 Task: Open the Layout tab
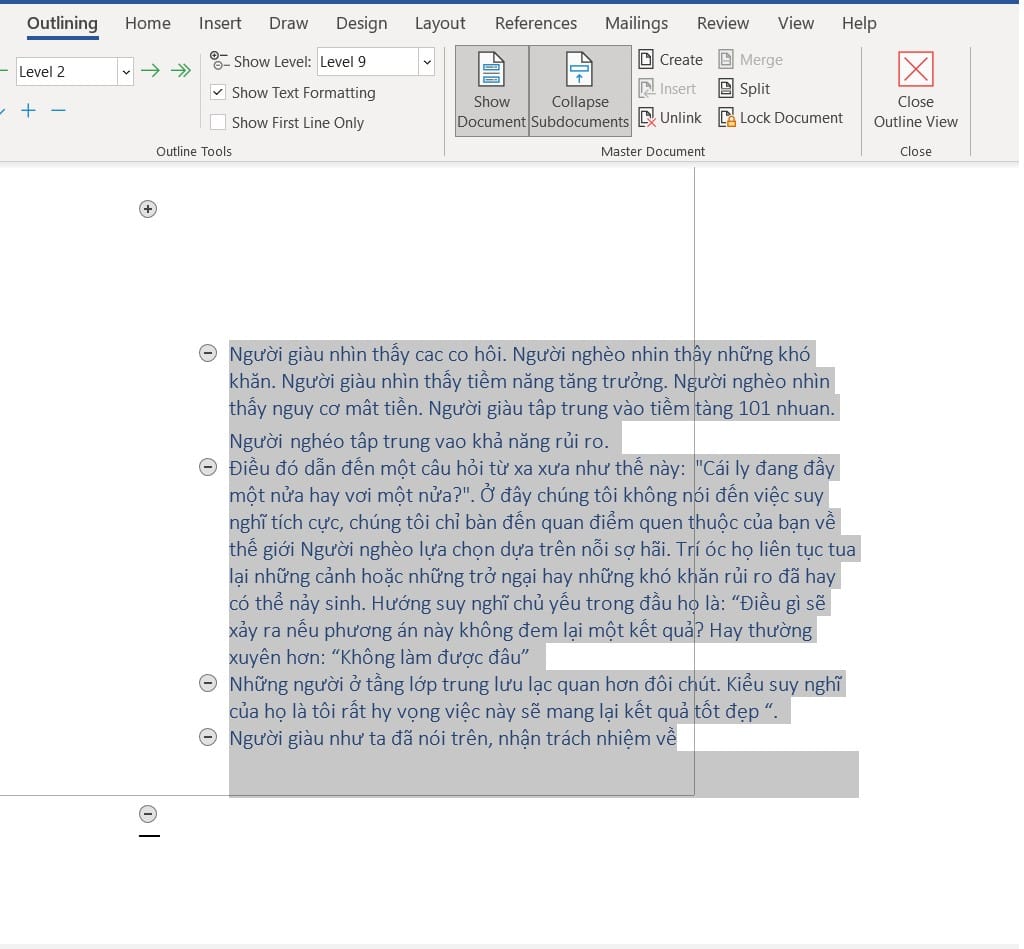tap(440, 24)
